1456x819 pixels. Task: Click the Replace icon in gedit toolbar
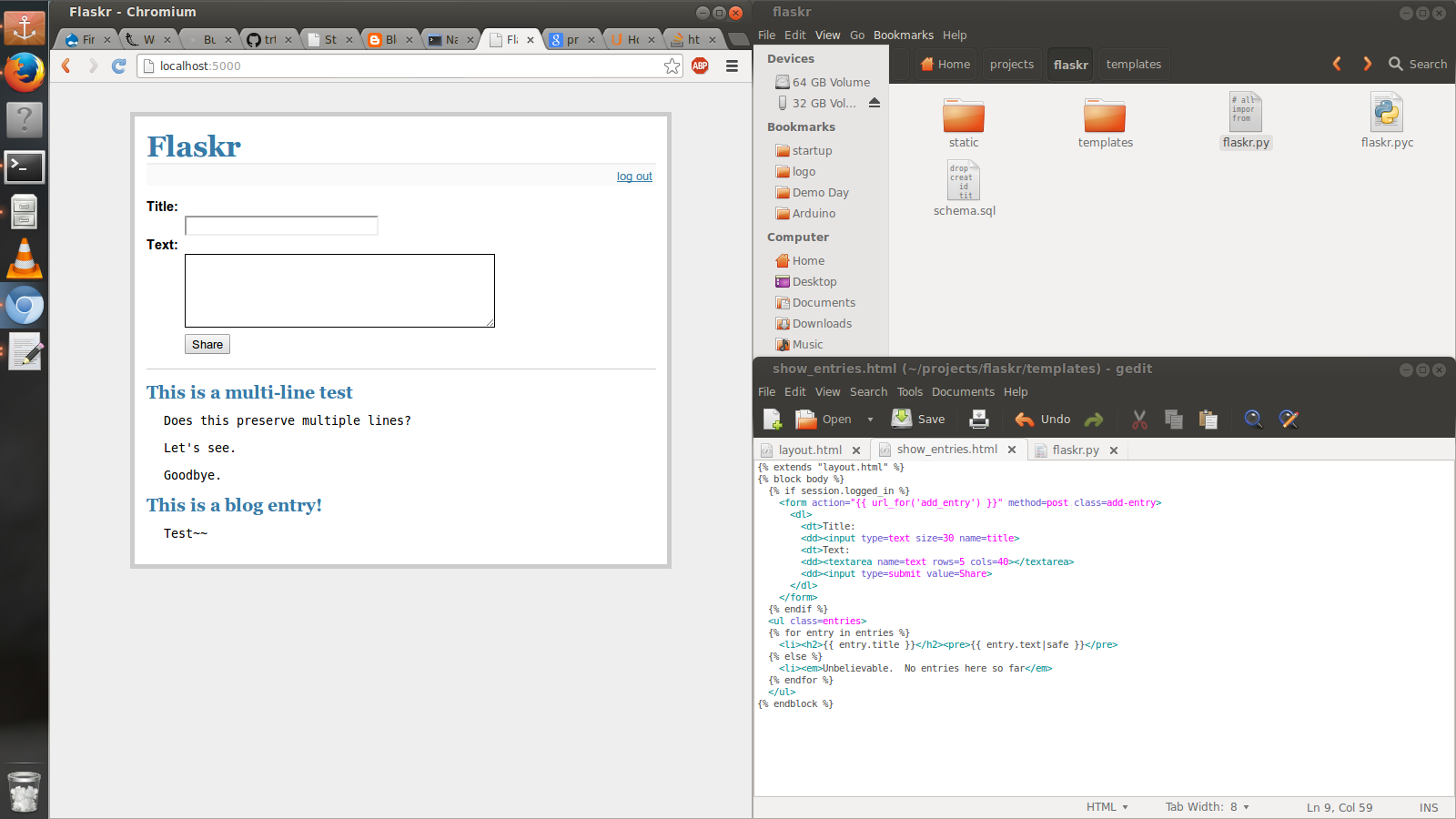(1289, 420)
